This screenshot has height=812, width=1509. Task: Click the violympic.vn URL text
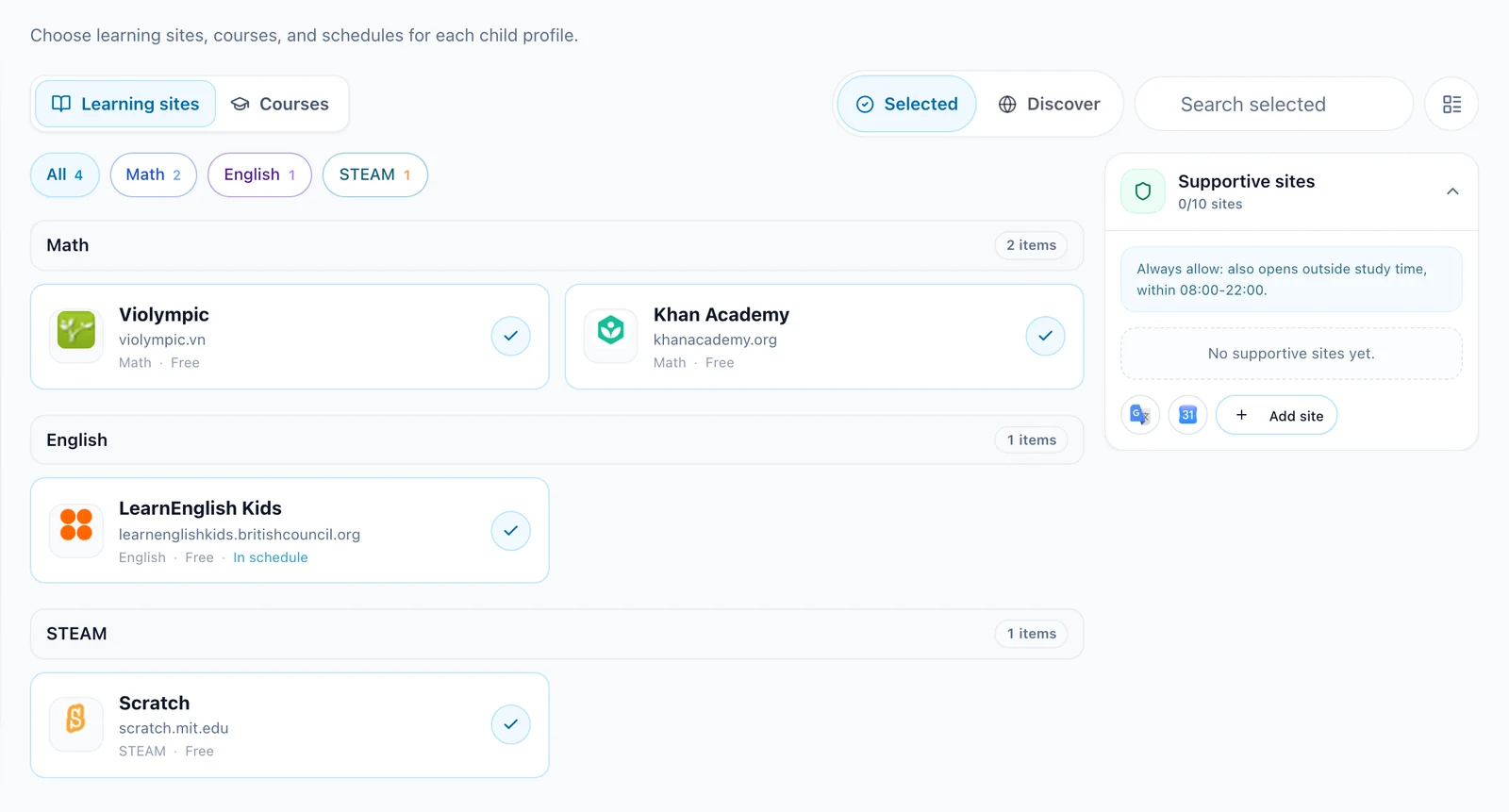(162, 340)
